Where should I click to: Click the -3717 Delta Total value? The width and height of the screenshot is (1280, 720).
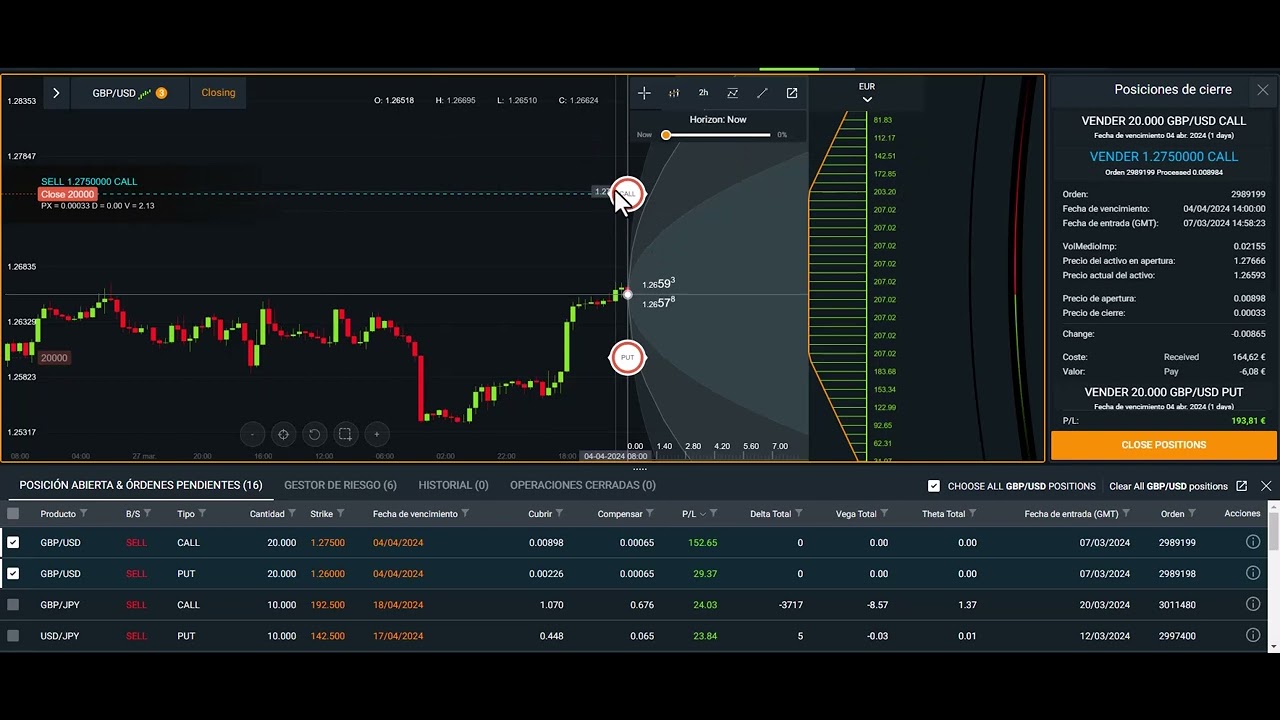point(791,605)
